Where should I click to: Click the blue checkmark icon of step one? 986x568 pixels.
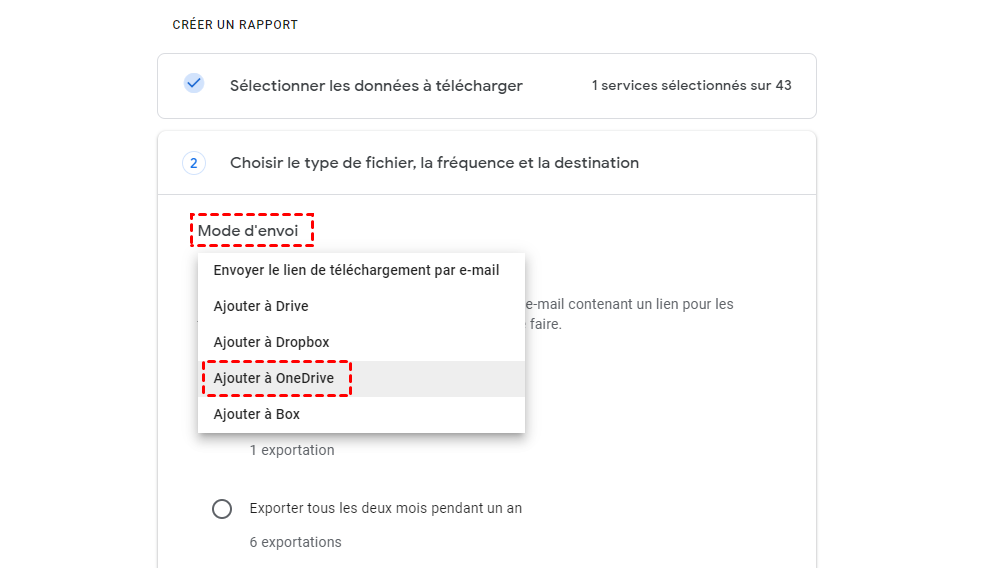coord(194,84)
